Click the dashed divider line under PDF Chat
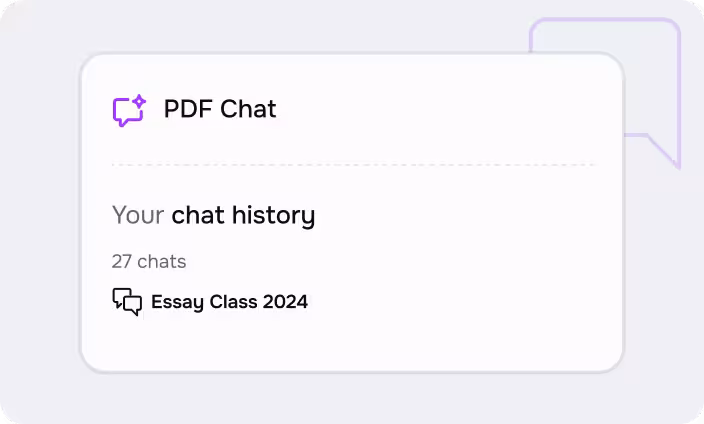704x424 pixels. tap(352, 165)
